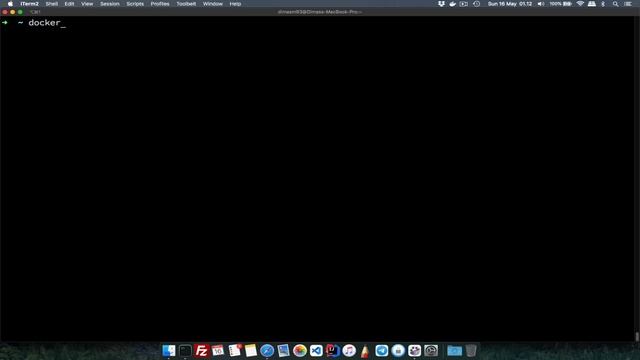Viewport: 640px width, 360px height.
Task: Open the Edit menu
Action: pos(69,4)
